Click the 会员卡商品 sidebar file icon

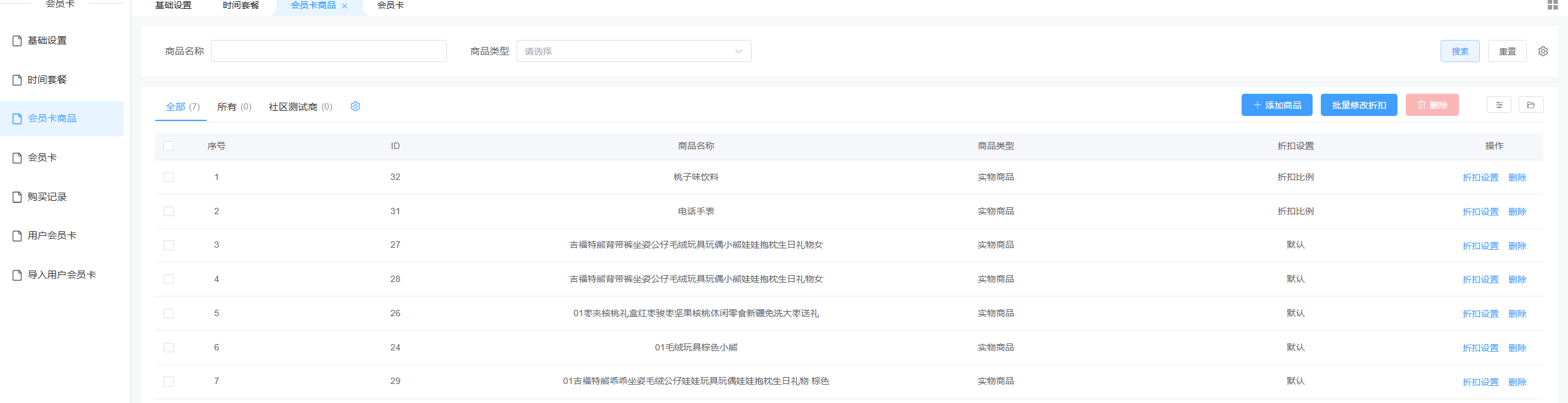[x=17, y=118]
